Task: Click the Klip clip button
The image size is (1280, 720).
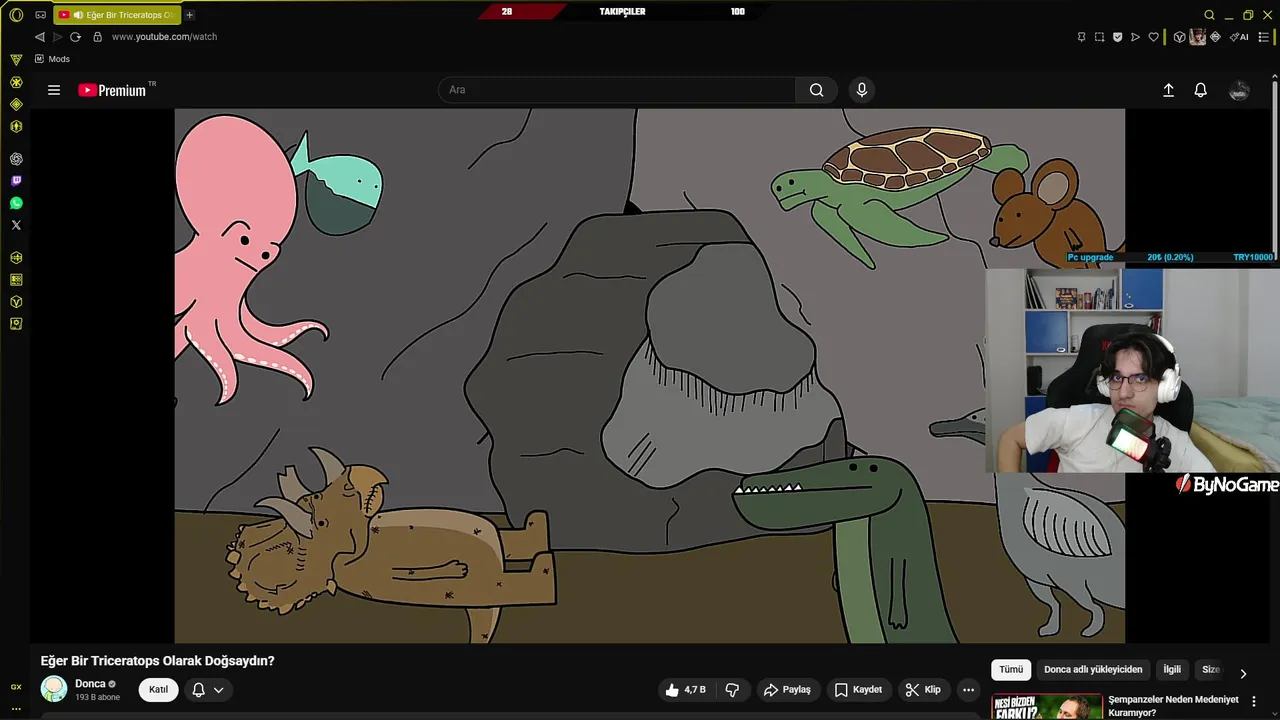Action: click(923, 689)
